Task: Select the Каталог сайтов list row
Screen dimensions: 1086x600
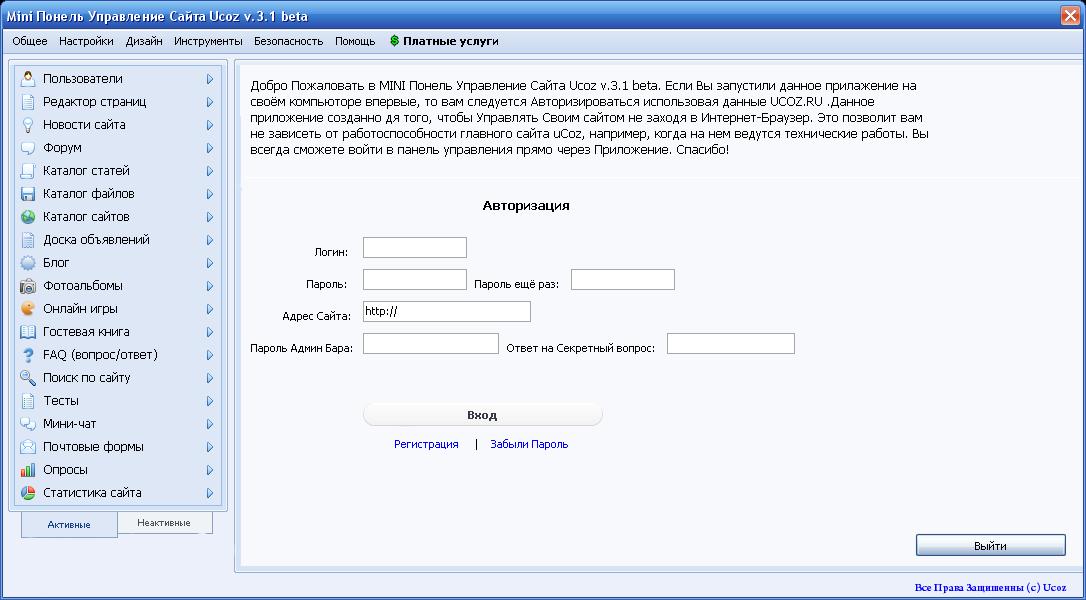Action: pyautogui.click(x=118, y=217)
